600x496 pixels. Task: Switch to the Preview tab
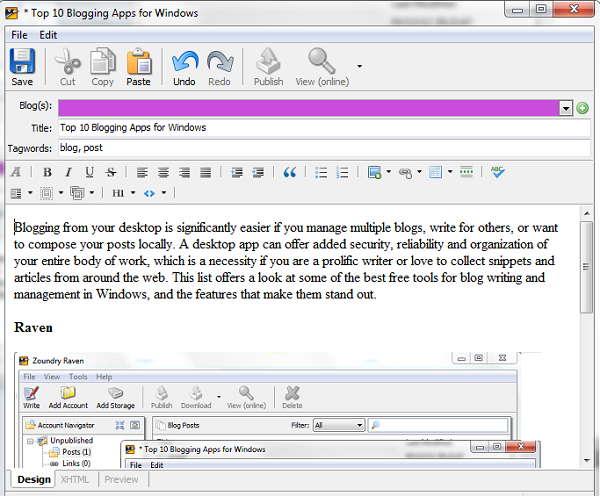121,480
